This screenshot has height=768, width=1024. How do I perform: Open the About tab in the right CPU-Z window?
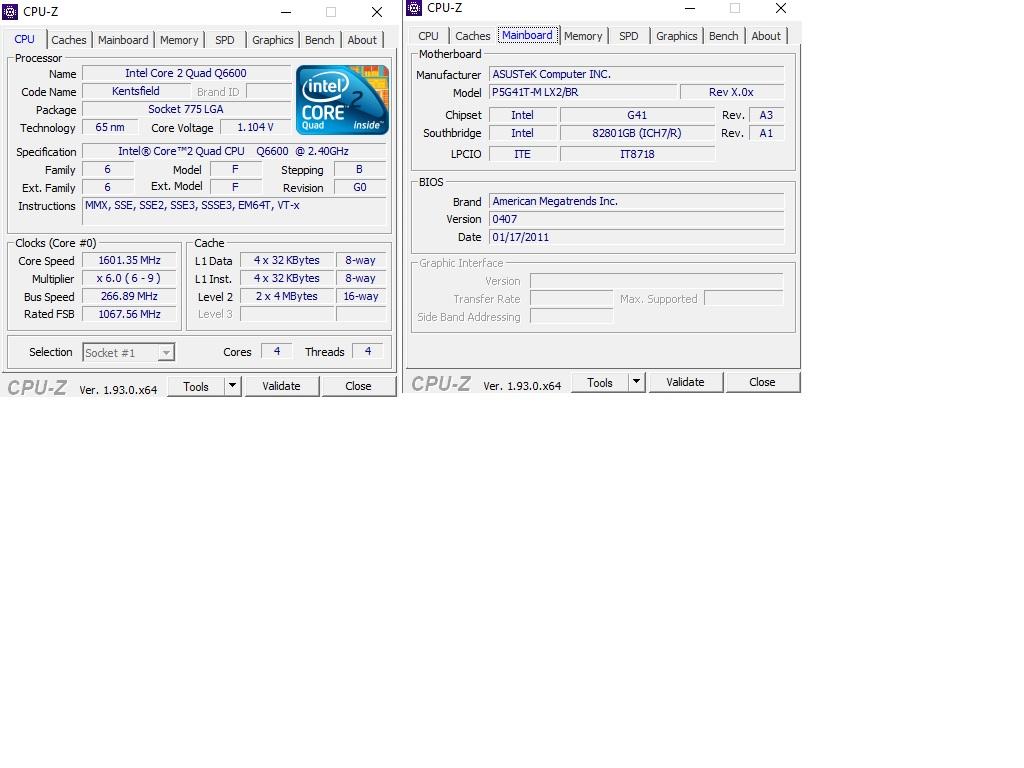point(766,36)
